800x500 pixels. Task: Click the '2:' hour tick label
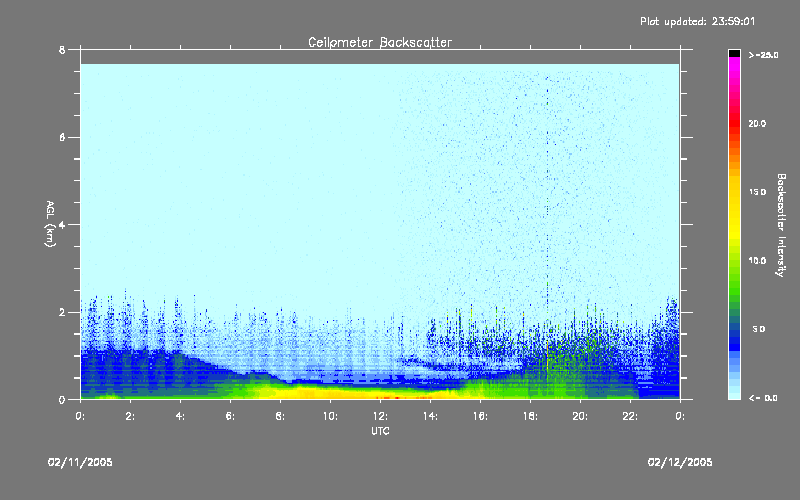(x=130, y=416)
